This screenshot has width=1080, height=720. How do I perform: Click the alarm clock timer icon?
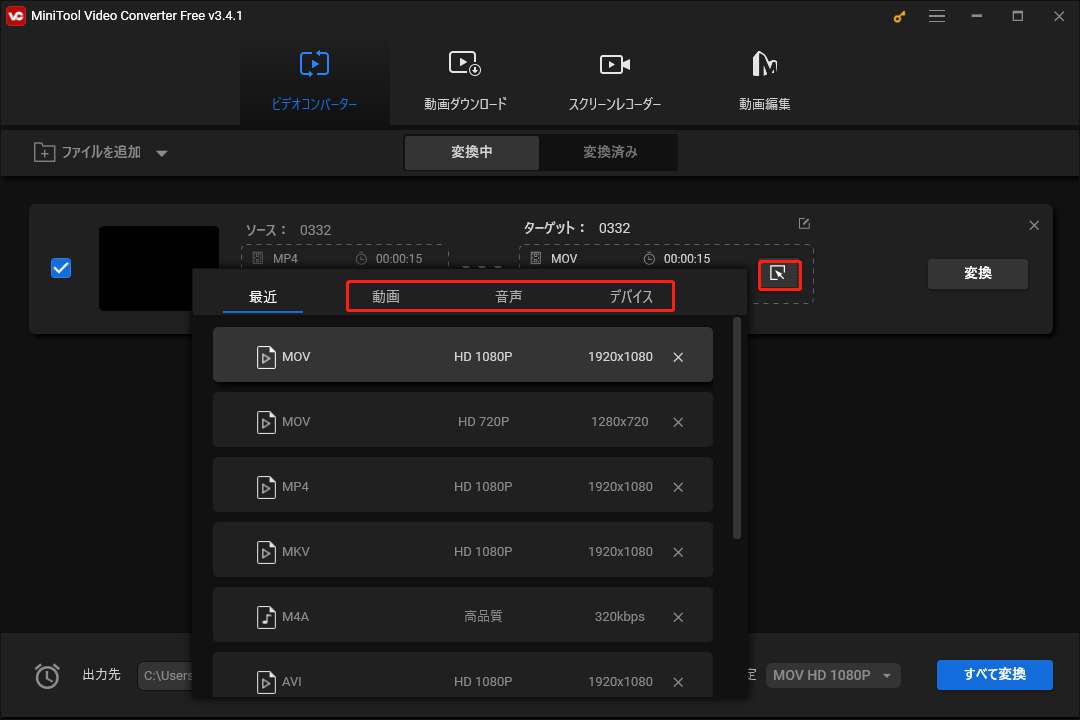47,675
